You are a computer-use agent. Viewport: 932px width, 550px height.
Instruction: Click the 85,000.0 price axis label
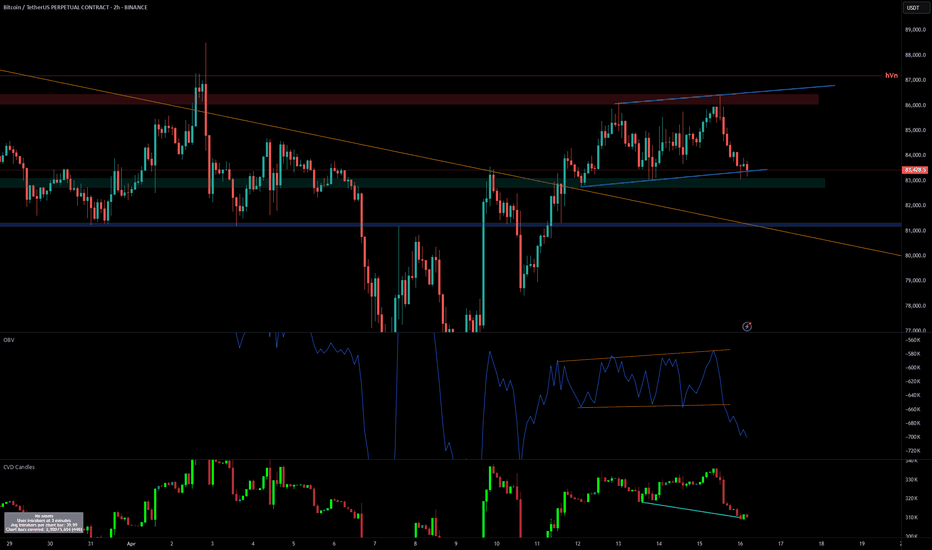915,130
